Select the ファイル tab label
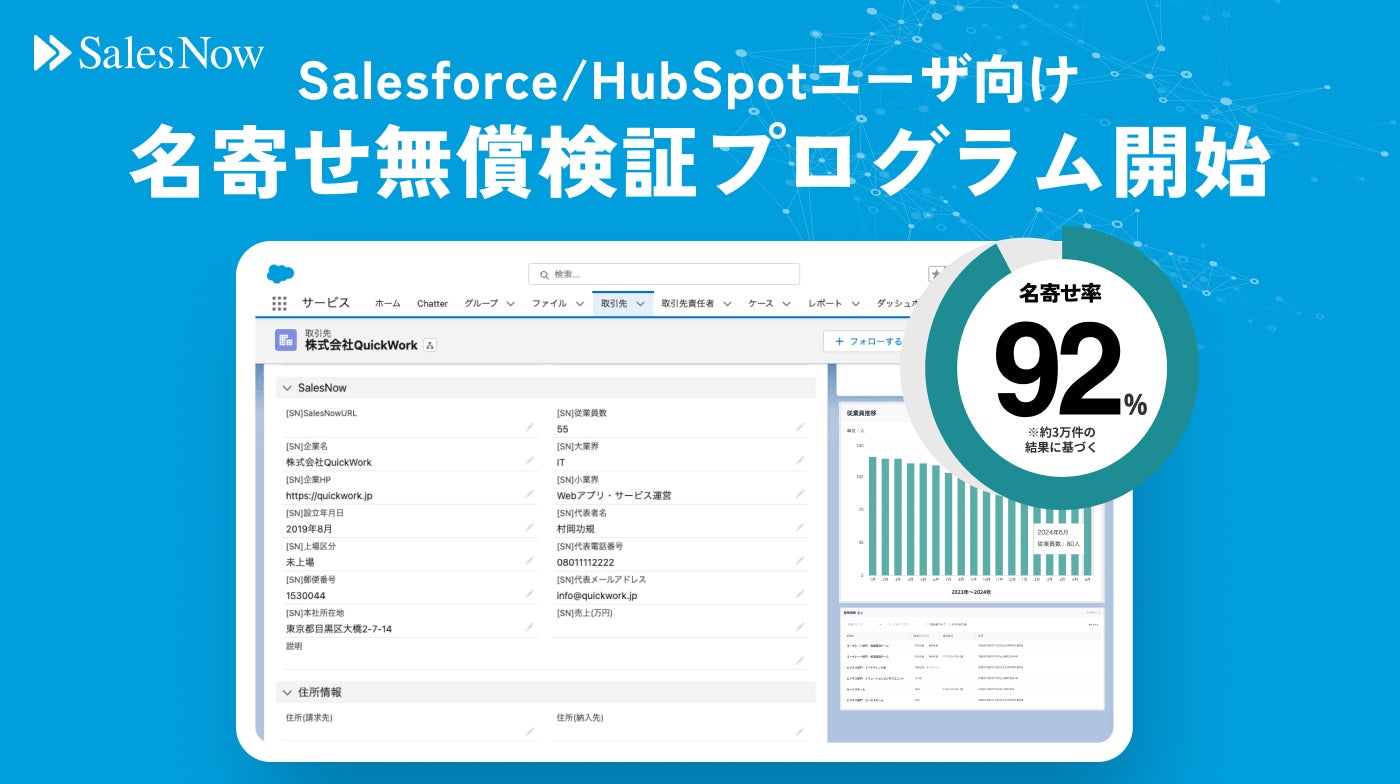The height and width of the screenshot is (784, 1400). 549,304
